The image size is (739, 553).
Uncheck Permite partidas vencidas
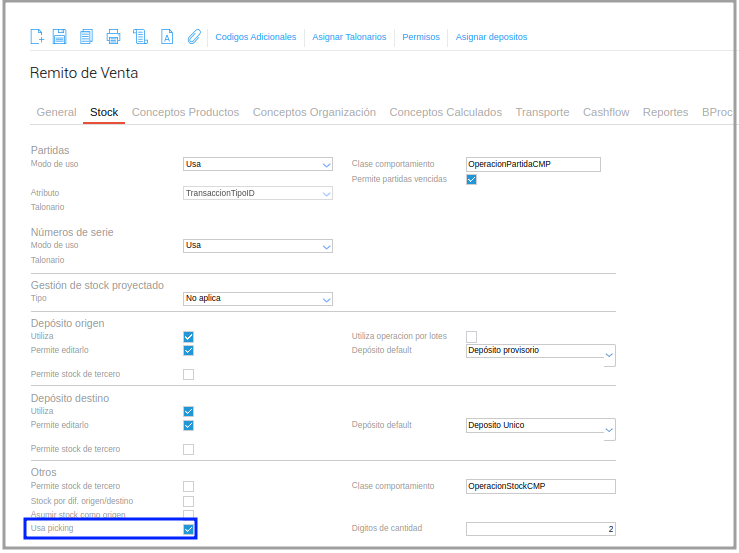471,179
